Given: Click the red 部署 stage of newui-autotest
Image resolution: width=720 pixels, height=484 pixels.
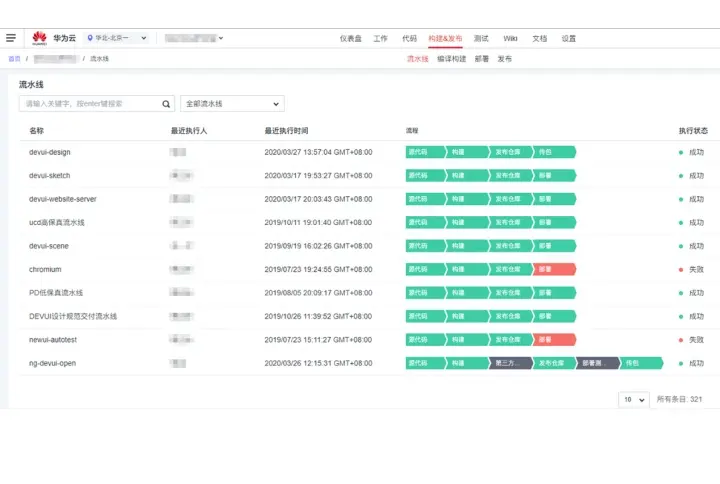Looking at the screenshot, I should tap(554, 339).
